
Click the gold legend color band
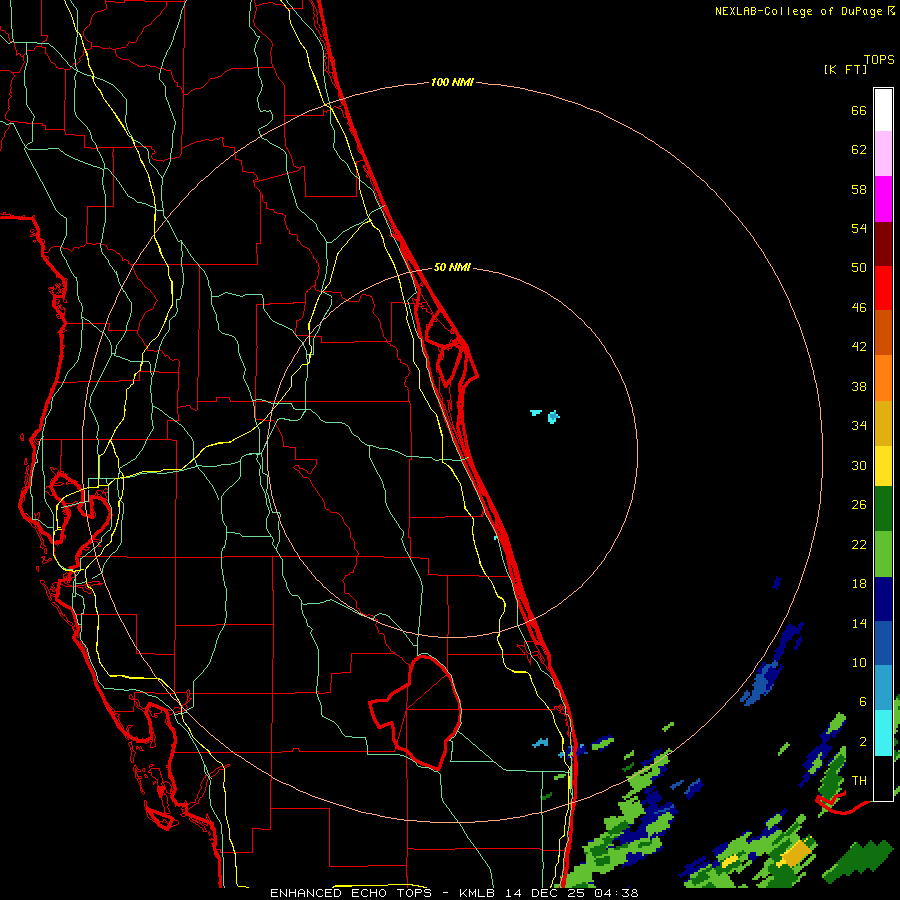(883, 424)
